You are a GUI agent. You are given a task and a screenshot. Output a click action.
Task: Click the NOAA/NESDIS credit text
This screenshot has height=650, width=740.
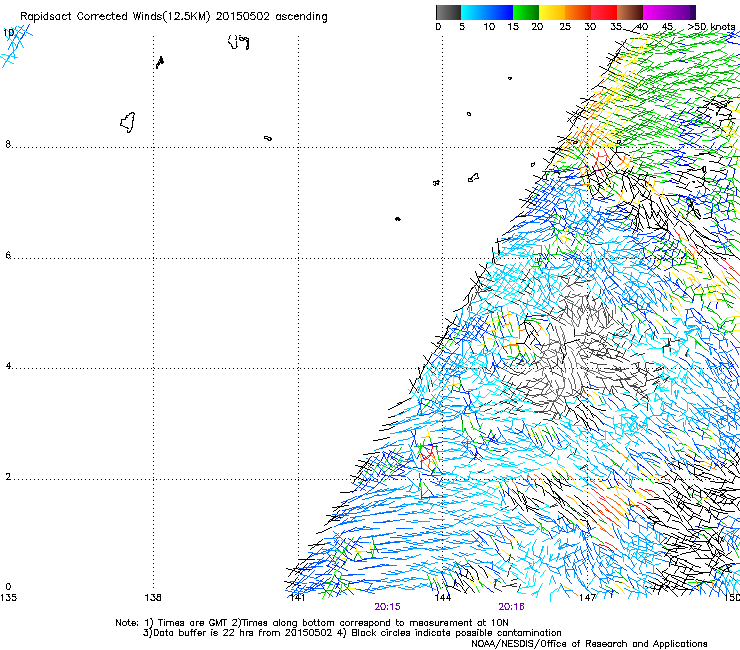[589, 644]
